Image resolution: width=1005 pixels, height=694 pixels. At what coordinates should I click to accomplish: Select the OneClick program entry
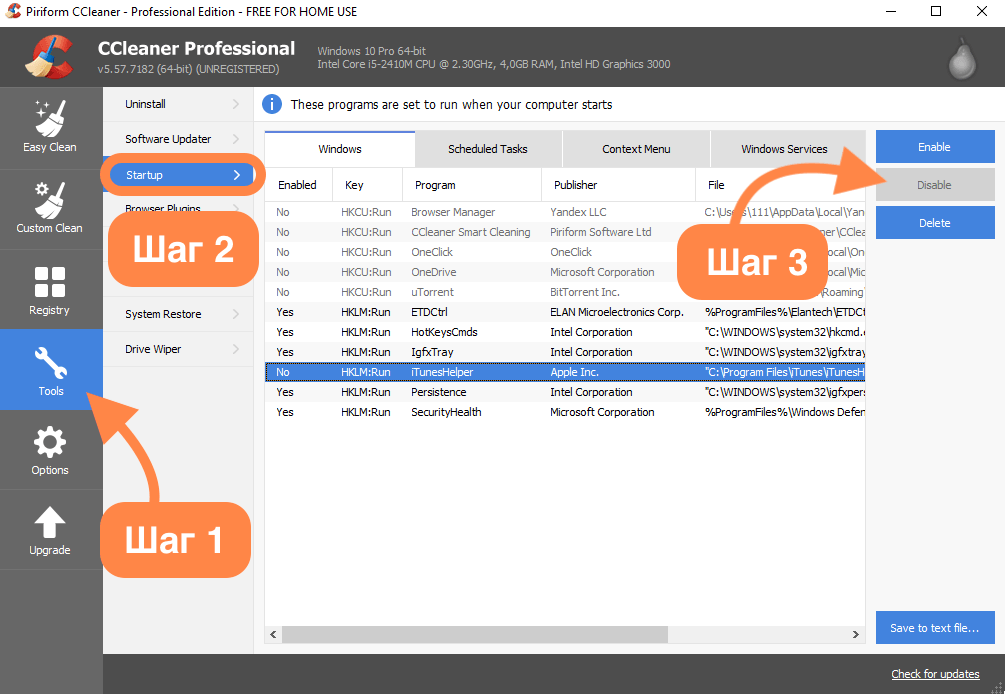coord(565,252)
